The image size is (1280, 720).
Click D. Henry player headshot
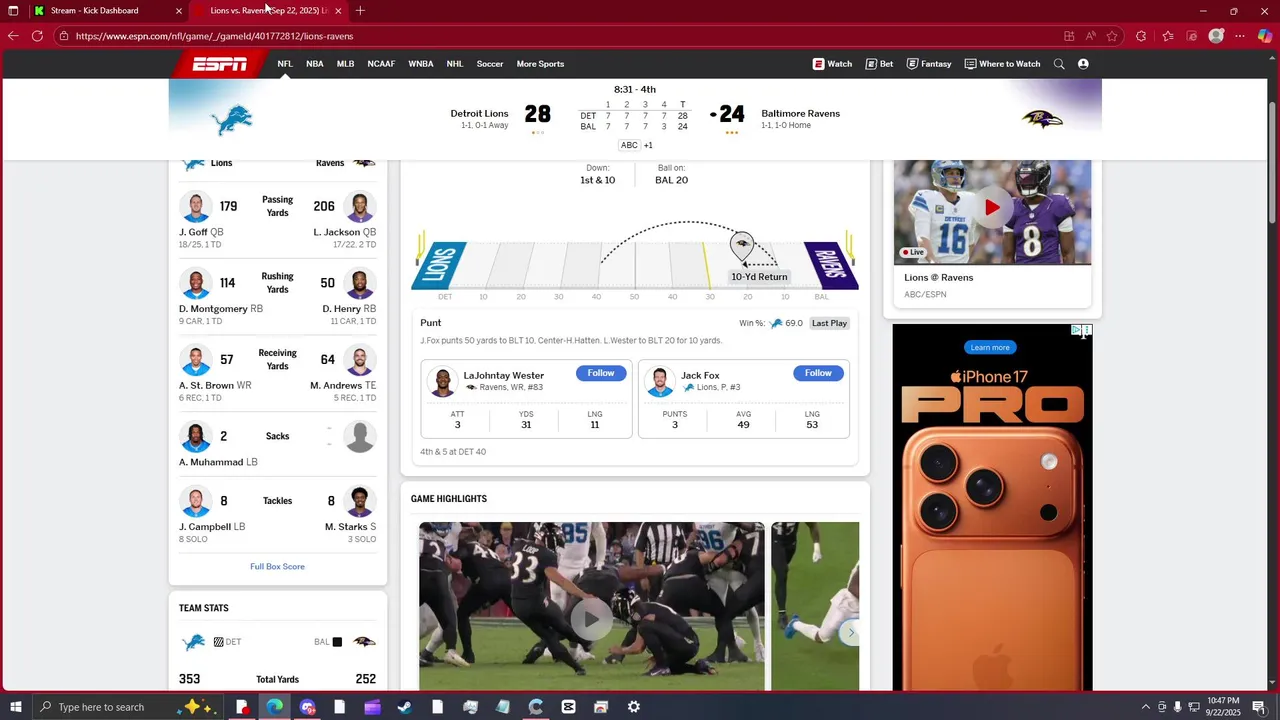[360, 284]
